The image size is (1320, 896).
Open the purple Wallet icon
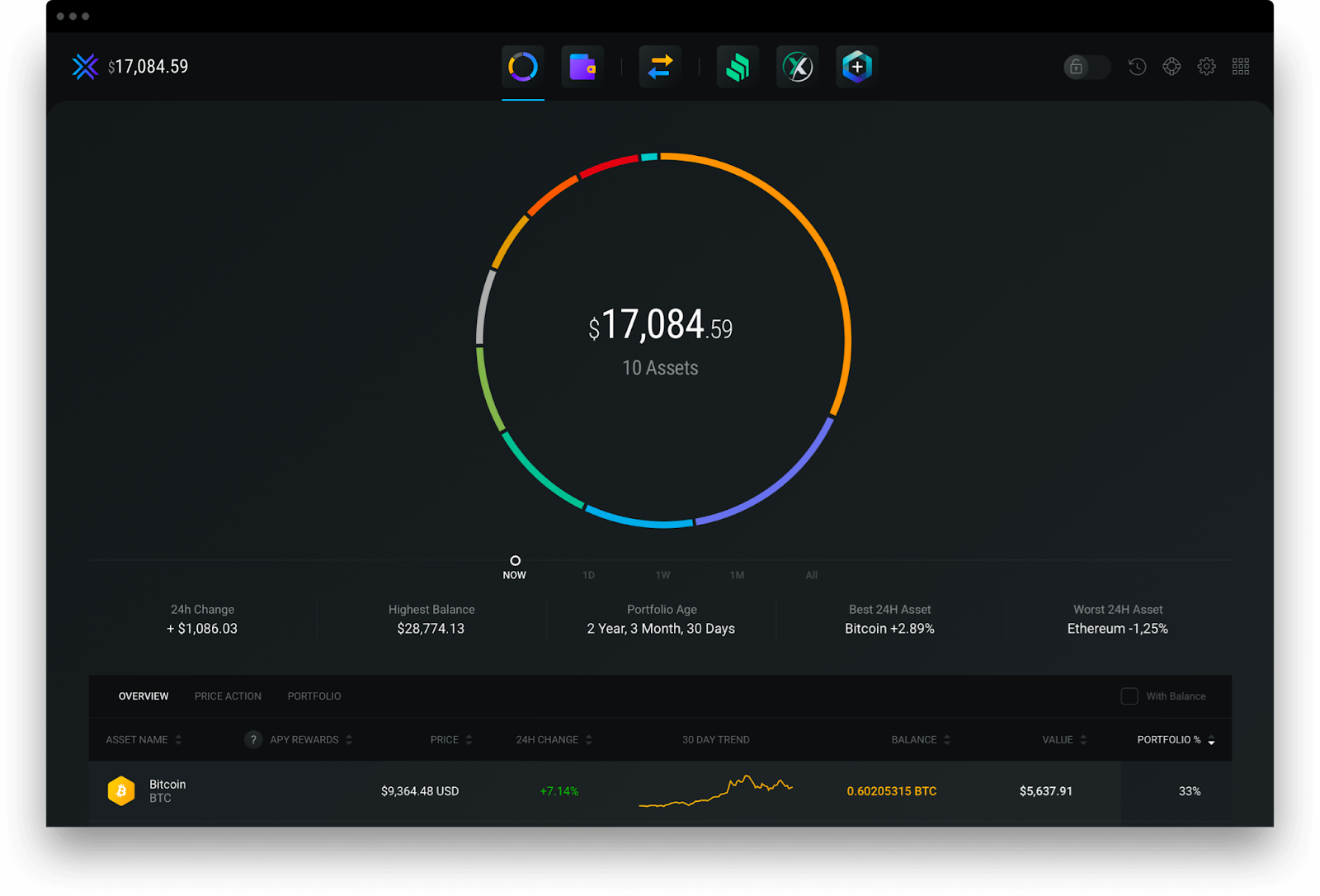tap(582, 67)
